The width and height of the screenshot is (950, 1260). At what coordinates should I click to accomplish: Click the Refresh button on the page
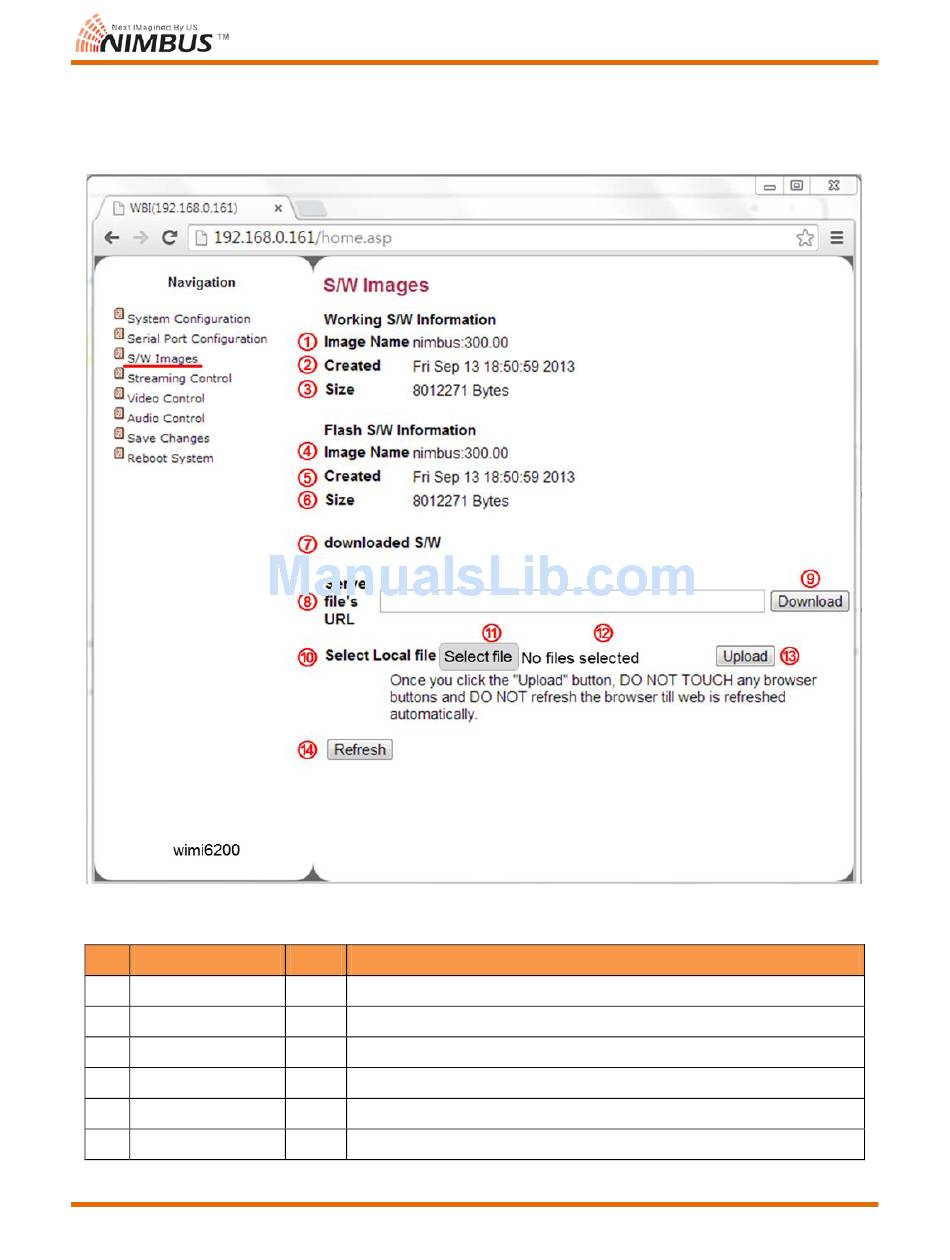click(360, 750)
